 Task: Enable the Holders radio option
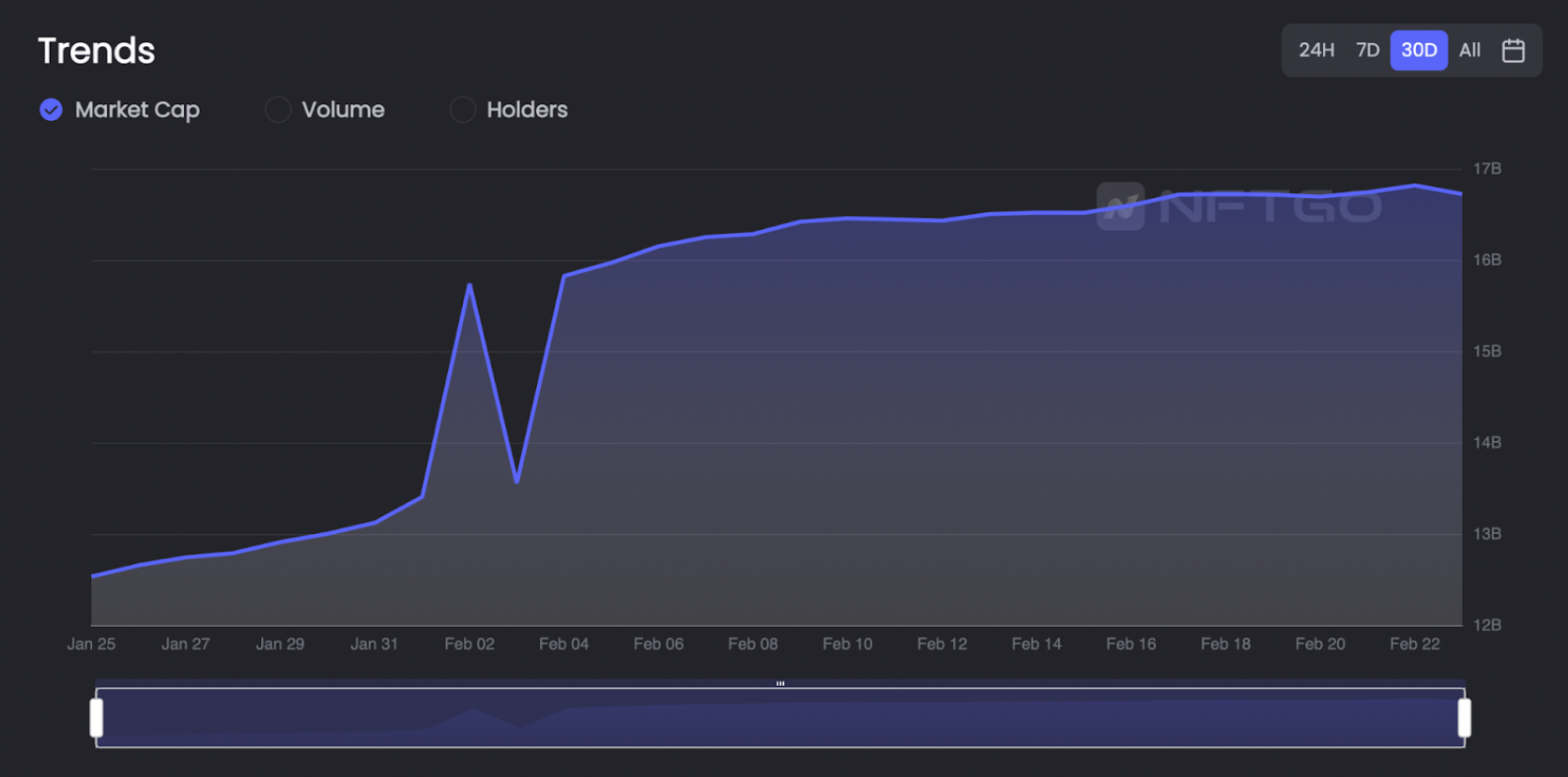click(509, 110)
